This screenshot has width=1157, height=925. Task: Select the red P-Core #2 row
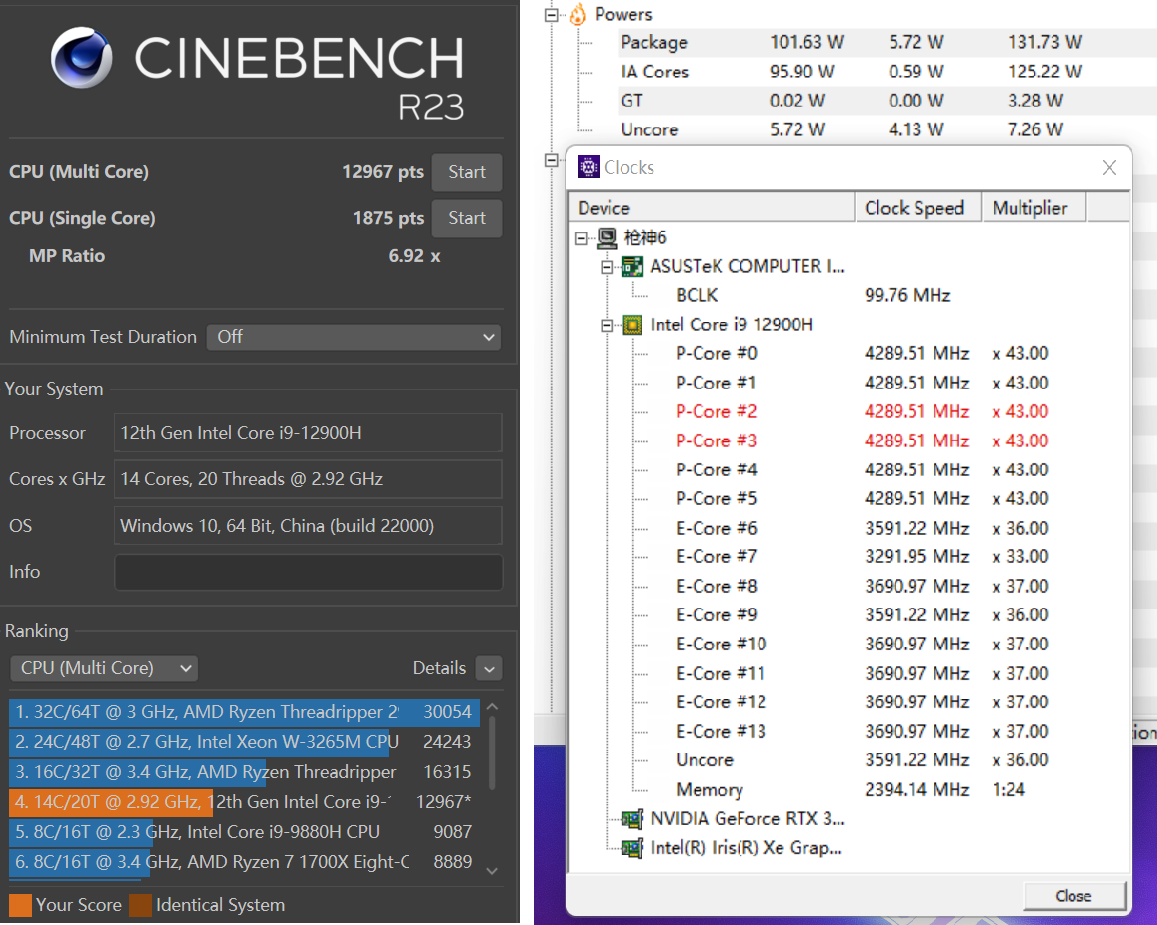(x=862, y=412)
